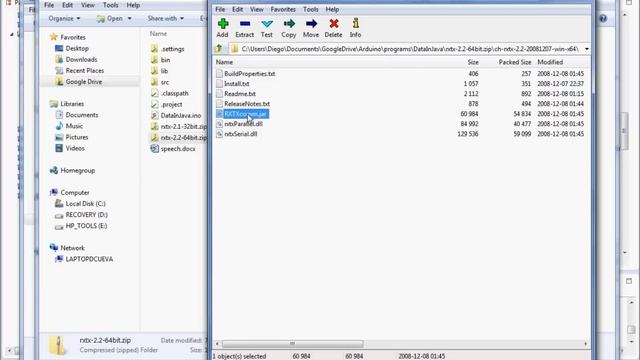Sort archive list by Packed Size column

click(515, 62)
